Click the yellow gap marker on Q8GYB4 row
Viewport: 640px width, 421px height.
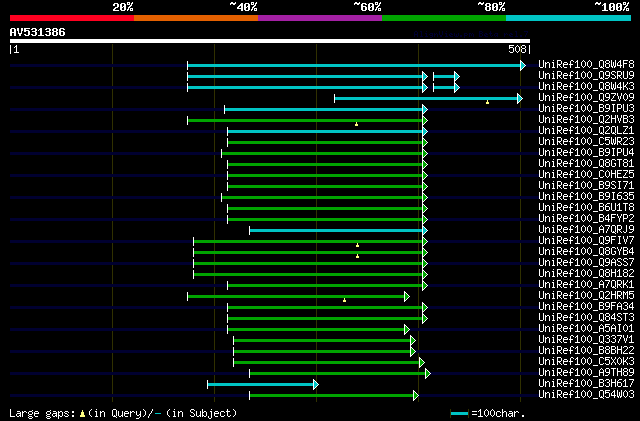coord(358,256)
